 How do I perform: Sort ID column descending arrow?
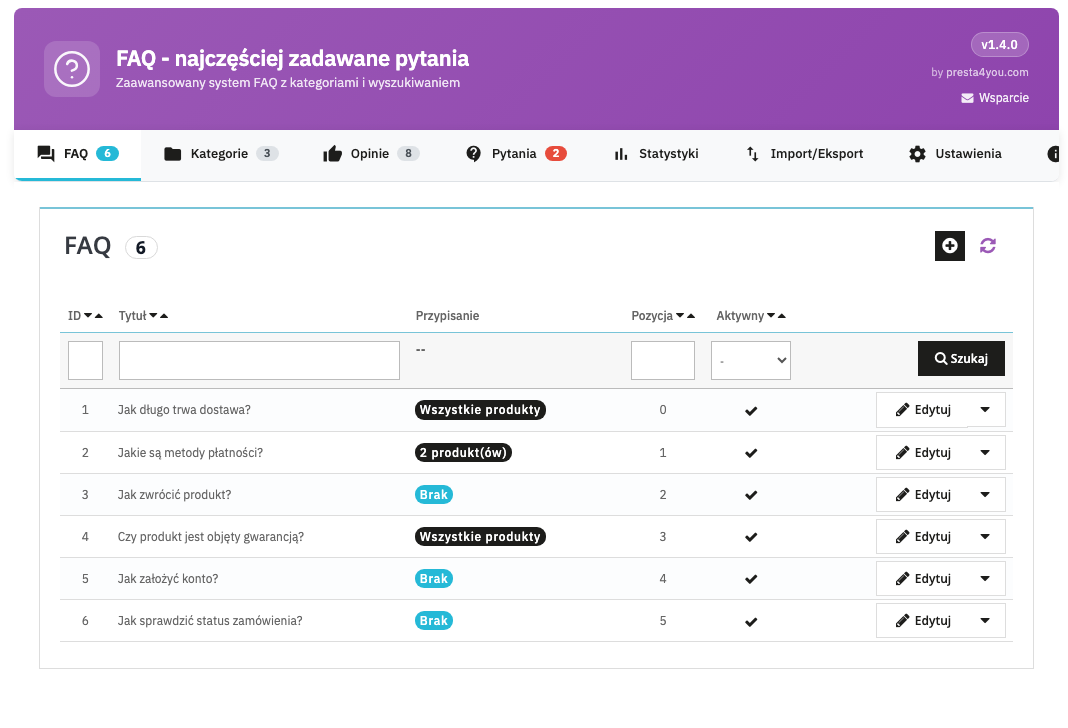(x=89, y=315)
